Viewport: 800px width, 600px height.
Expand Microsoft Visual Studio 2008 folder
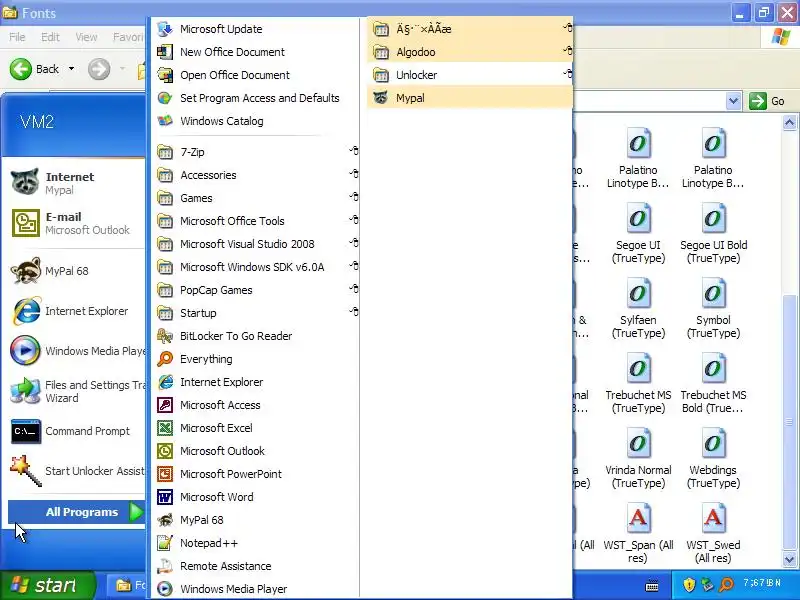click(256, 244)
